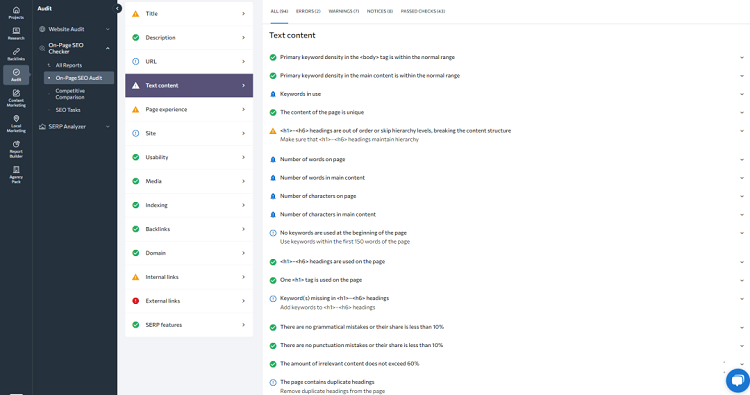
Task: Expand the SERP Analyzer menu
Action: pyautogui.click(x=75, y=127)
